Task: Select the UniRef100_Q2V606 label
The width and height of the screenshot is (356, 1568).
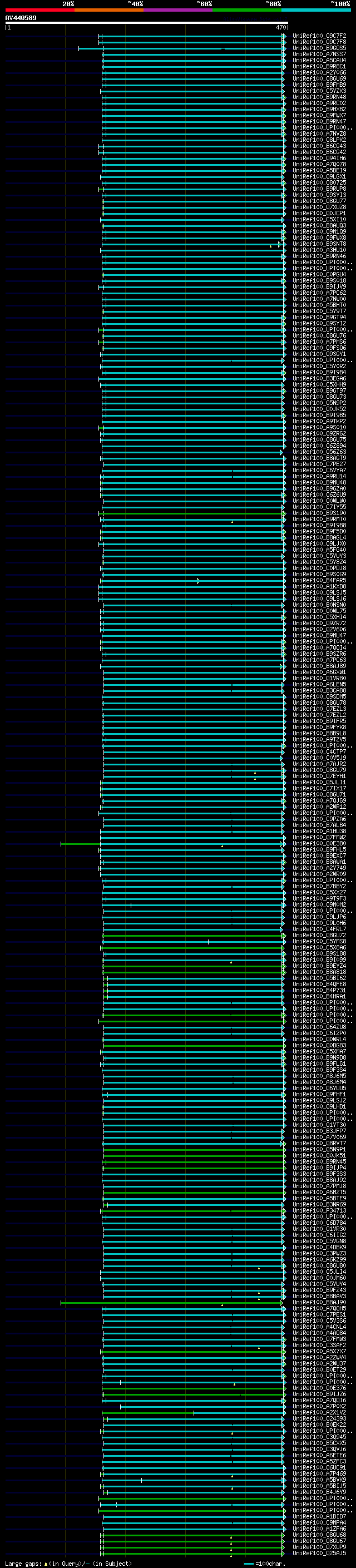Action: pyautogui.click(x=319, y=630)
